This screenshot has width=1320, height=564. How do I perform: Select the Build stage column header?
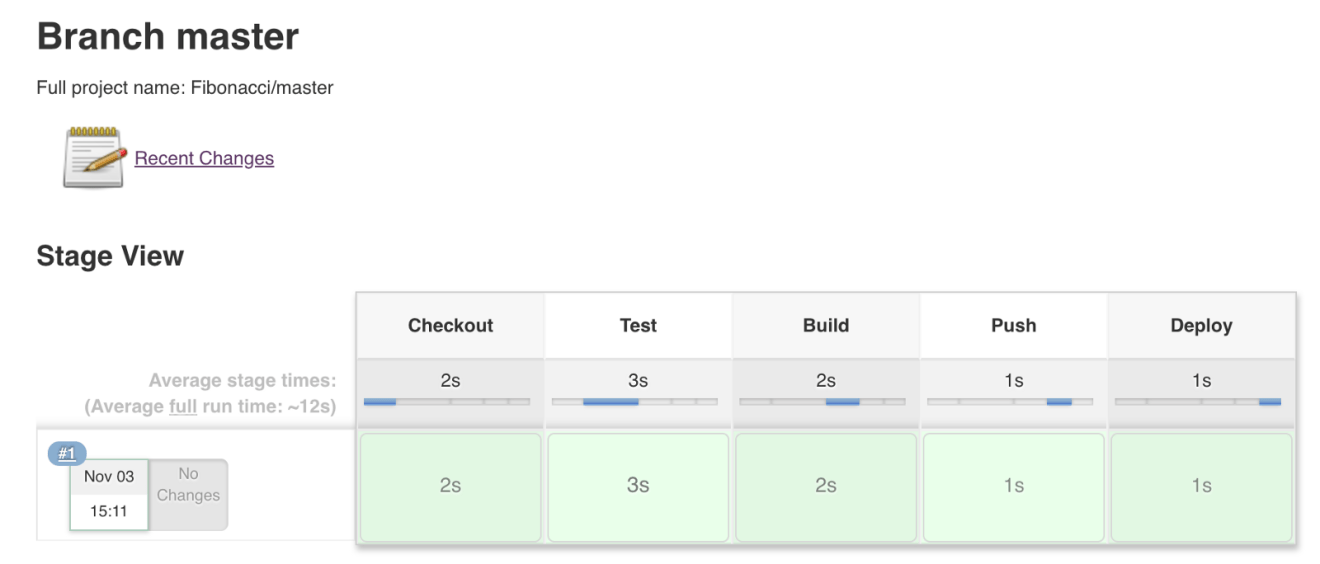pyautogui.click(x=826, y=325)
